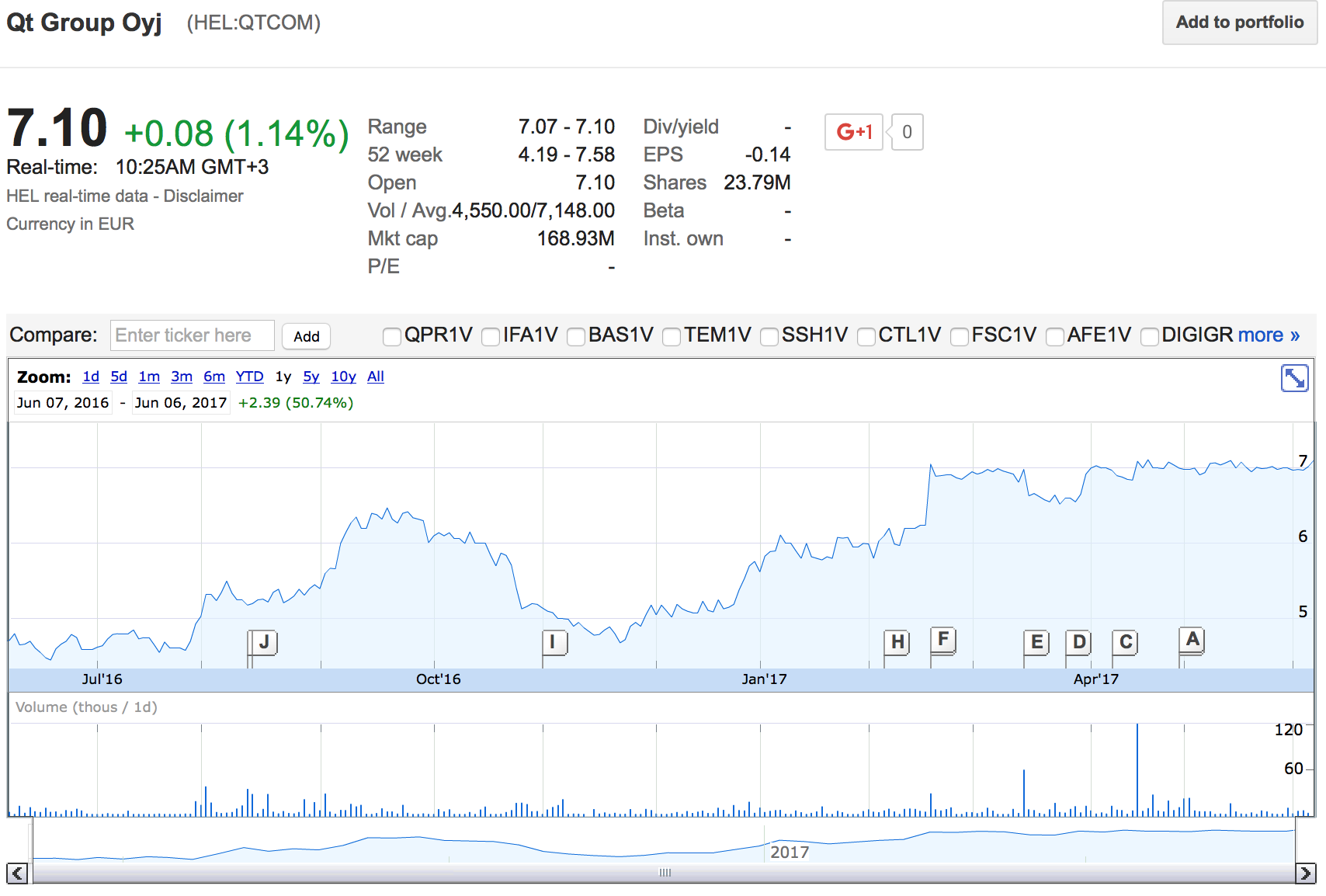Screen dimensions: 1326x896
Task: Click the right scroll arrow under chart
Action: coord(1306,873)
